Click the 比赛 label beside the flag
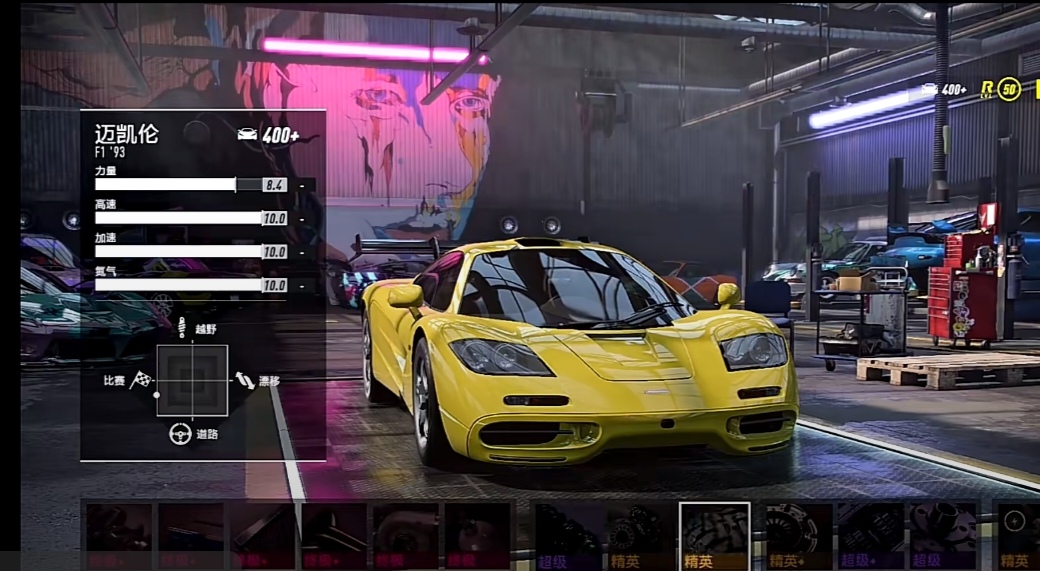 click(114, 381)
